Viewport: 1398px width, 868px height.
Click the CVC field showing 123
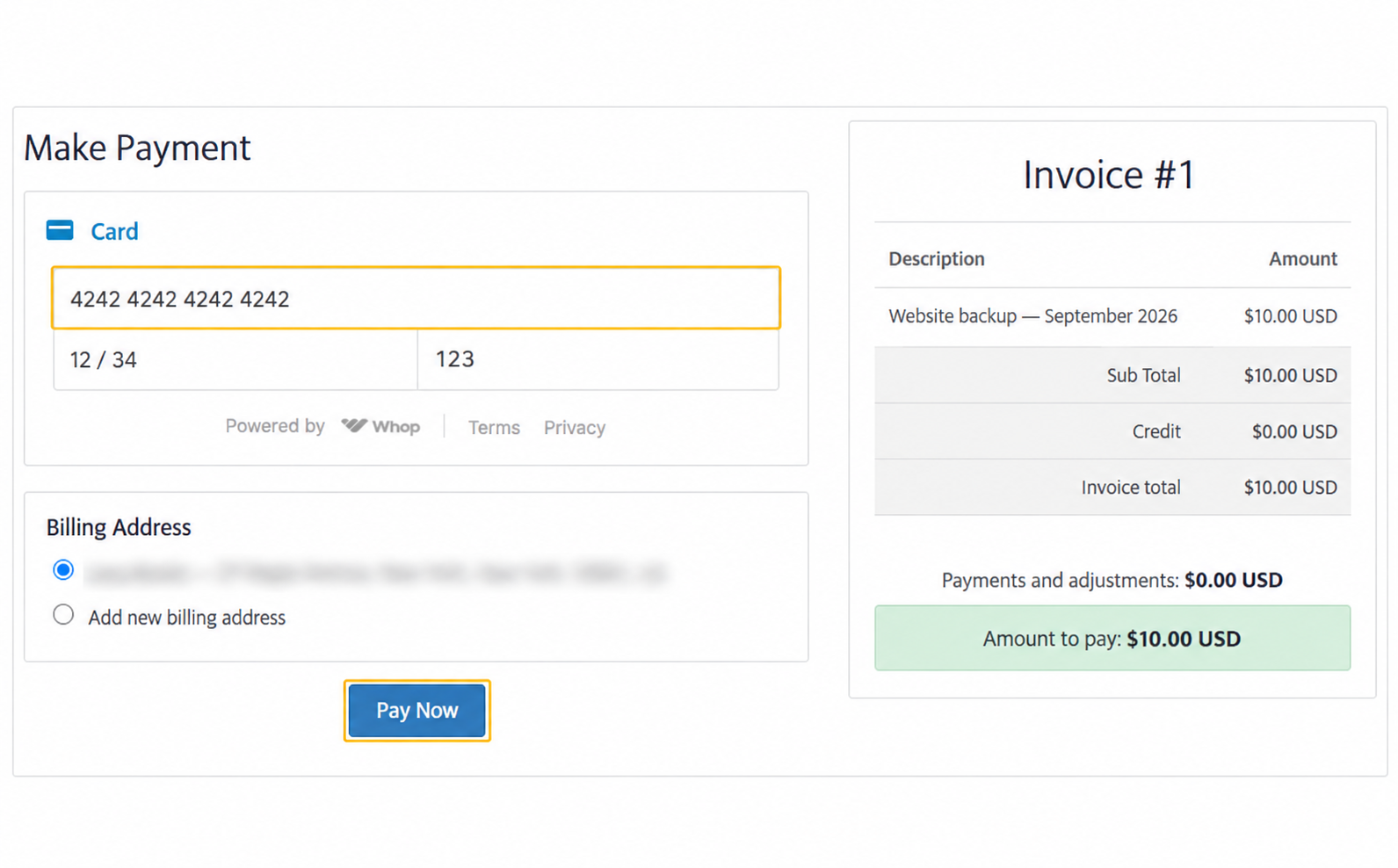coord(598,359)
